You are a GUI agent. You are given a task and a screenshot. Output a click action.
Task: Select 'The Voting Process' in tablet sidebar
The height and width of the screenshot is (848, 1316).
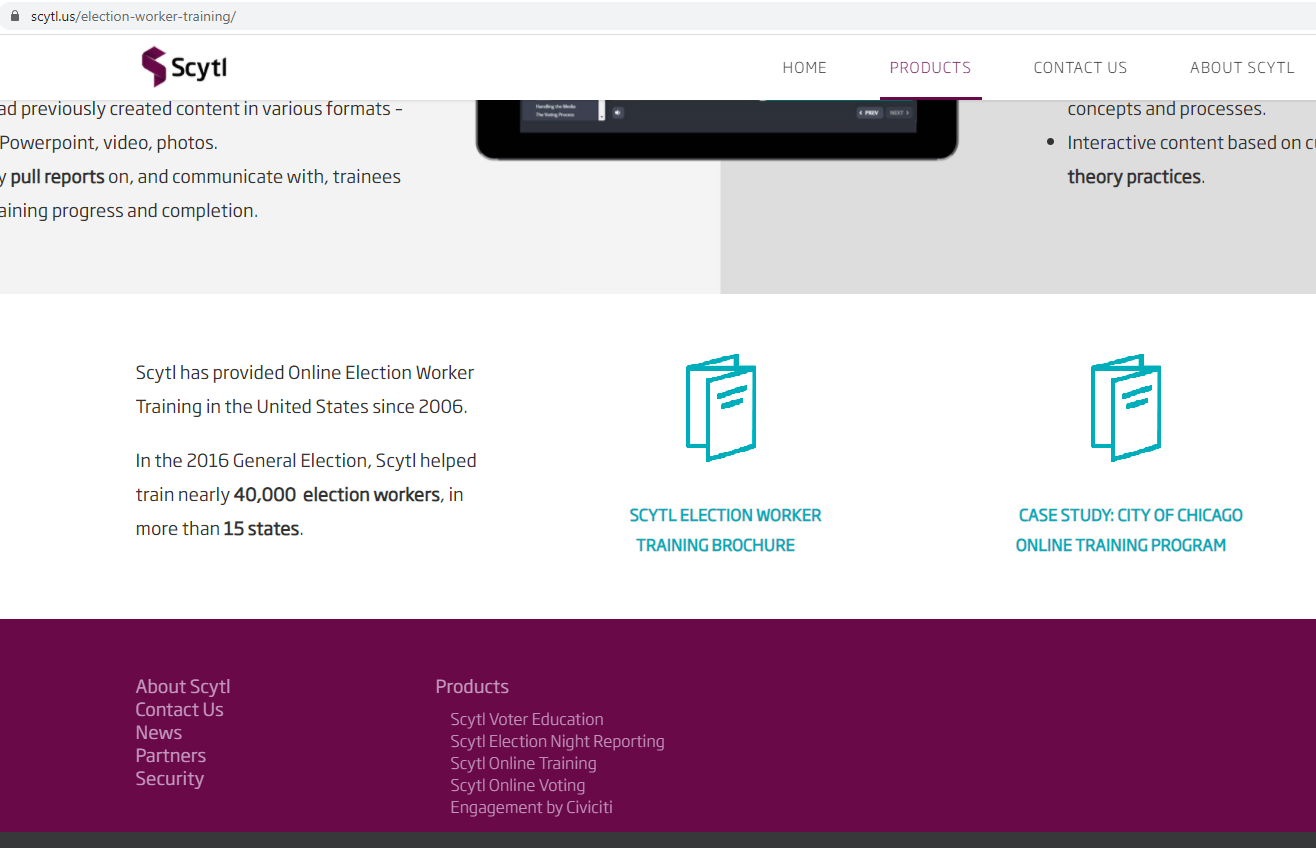pos(555,115)
